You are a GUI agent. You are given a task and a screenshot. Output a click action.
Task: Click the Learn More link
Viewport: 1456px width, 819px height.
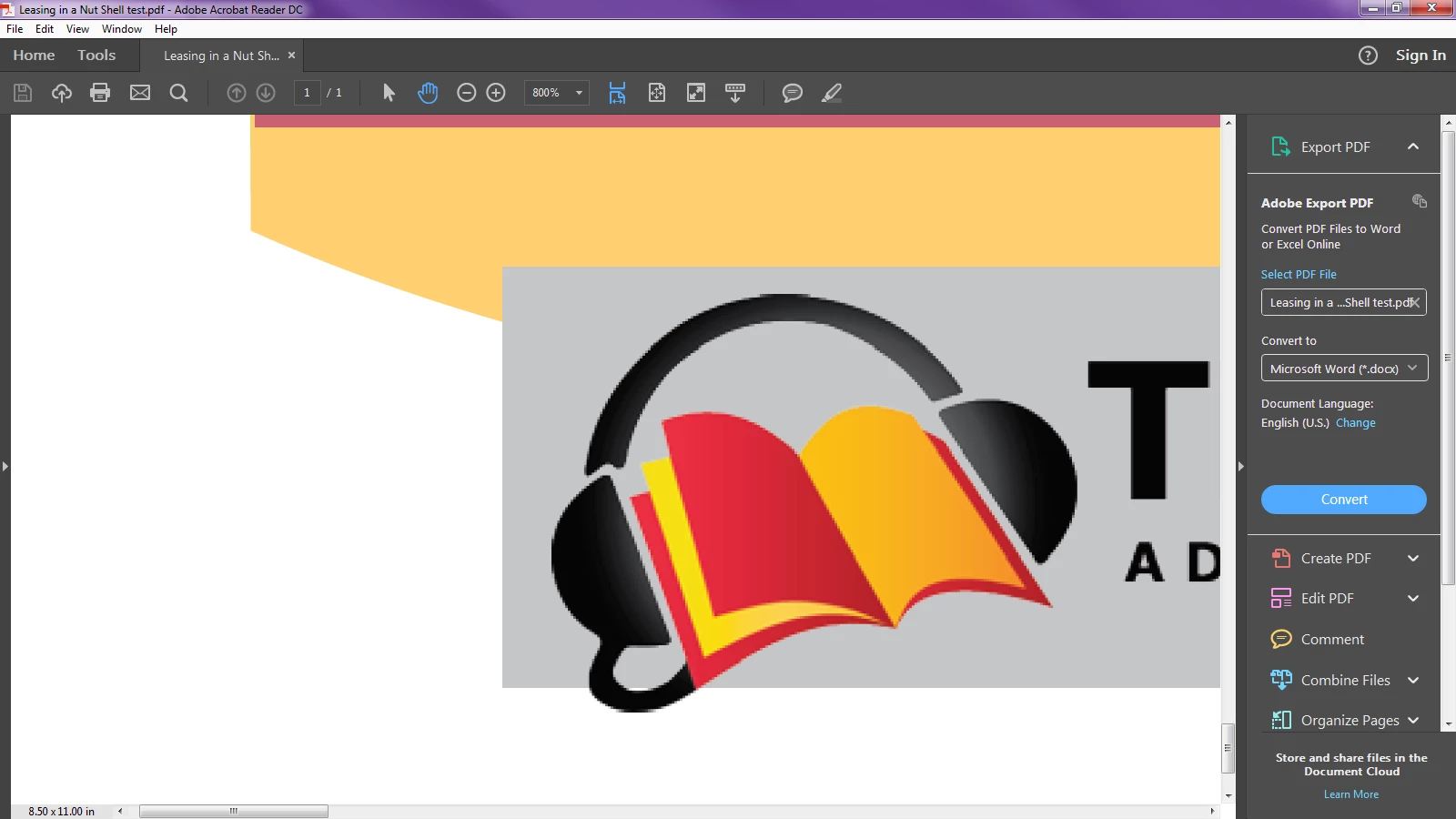point(1351,794)
